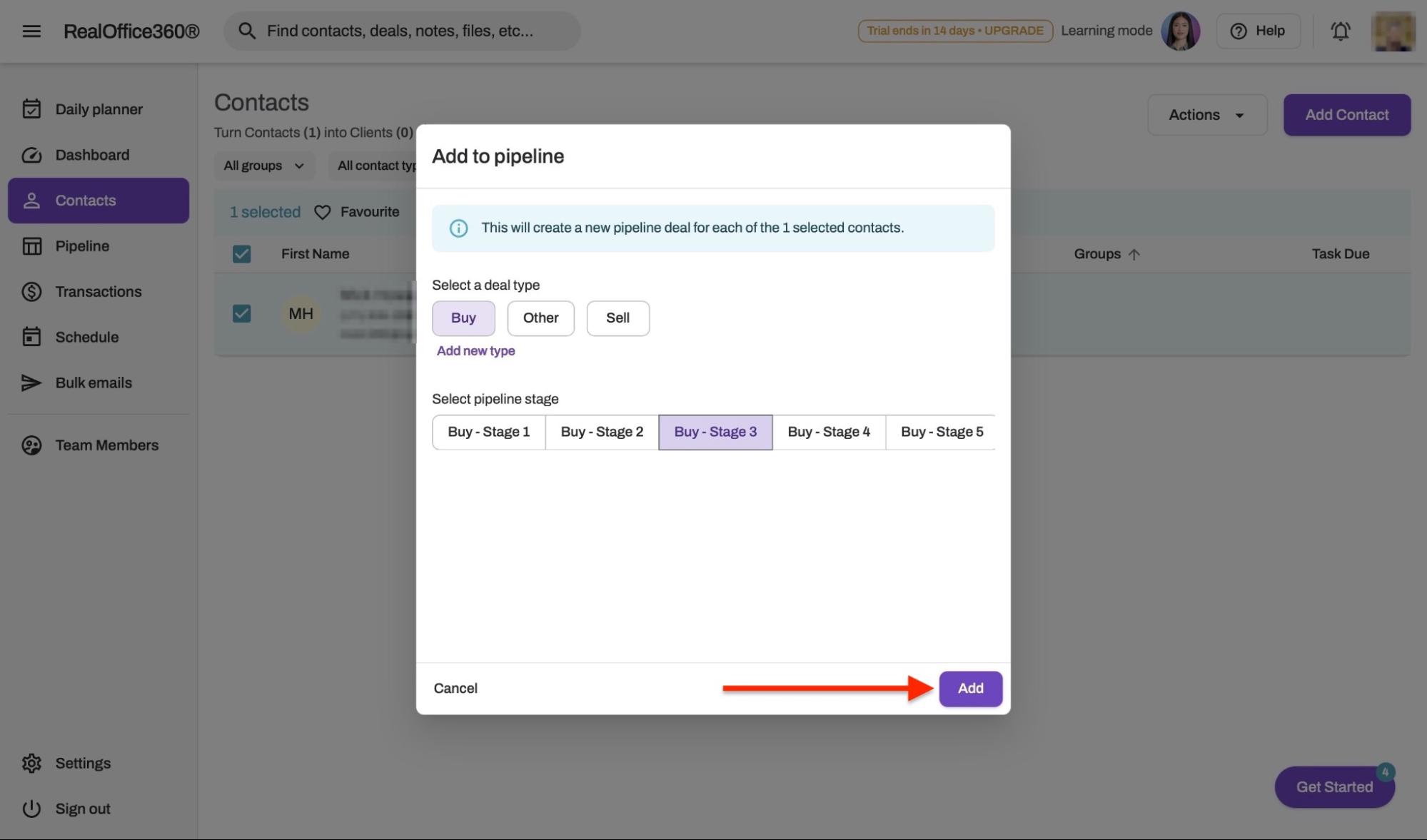Open the Dashboard view
Viewport: 1427px width, 840px height.
pos(92,155)
